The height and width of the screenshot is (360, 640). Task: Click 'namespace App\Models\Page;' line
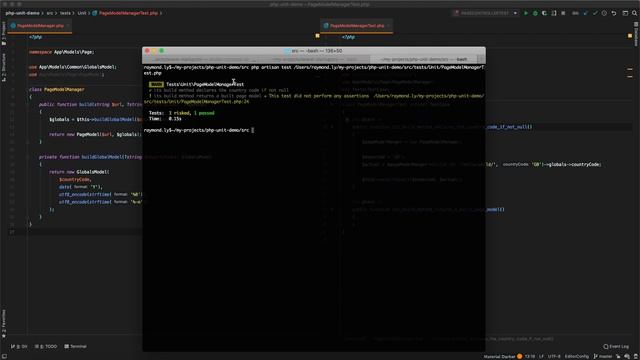tap(62, 52)
